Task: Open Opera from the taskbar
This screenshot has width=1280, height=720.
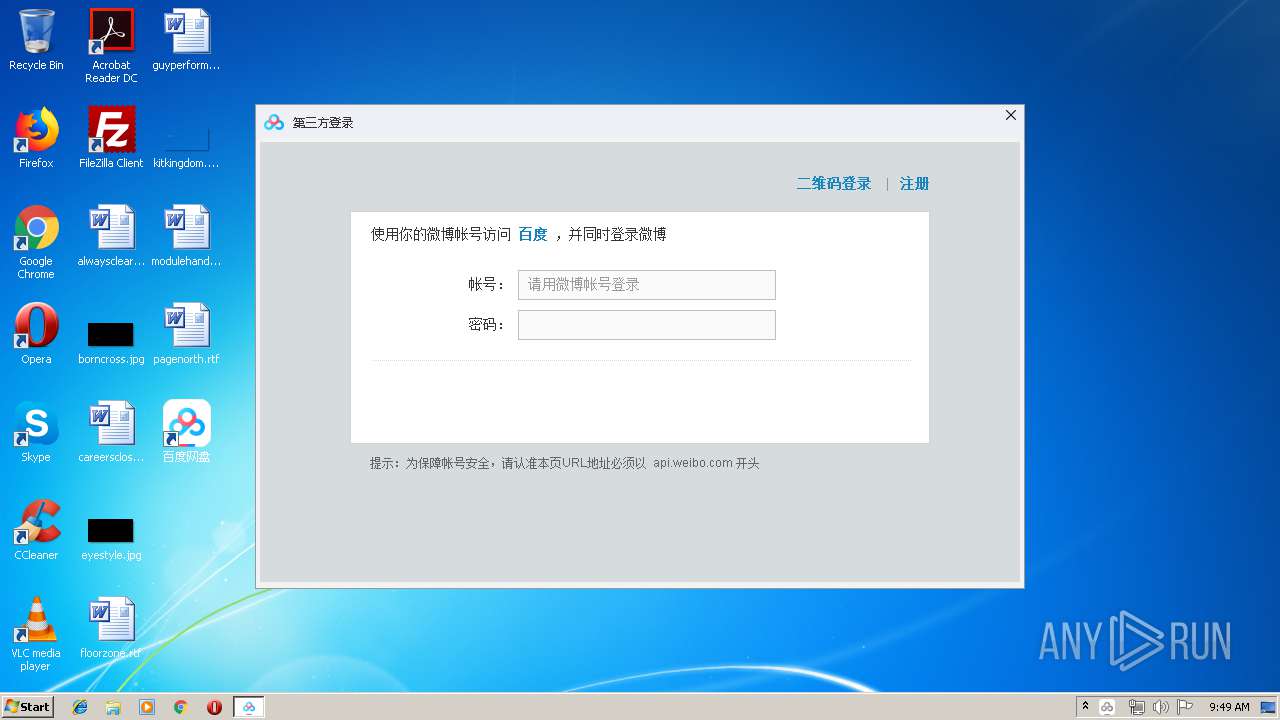Action: 214,707
